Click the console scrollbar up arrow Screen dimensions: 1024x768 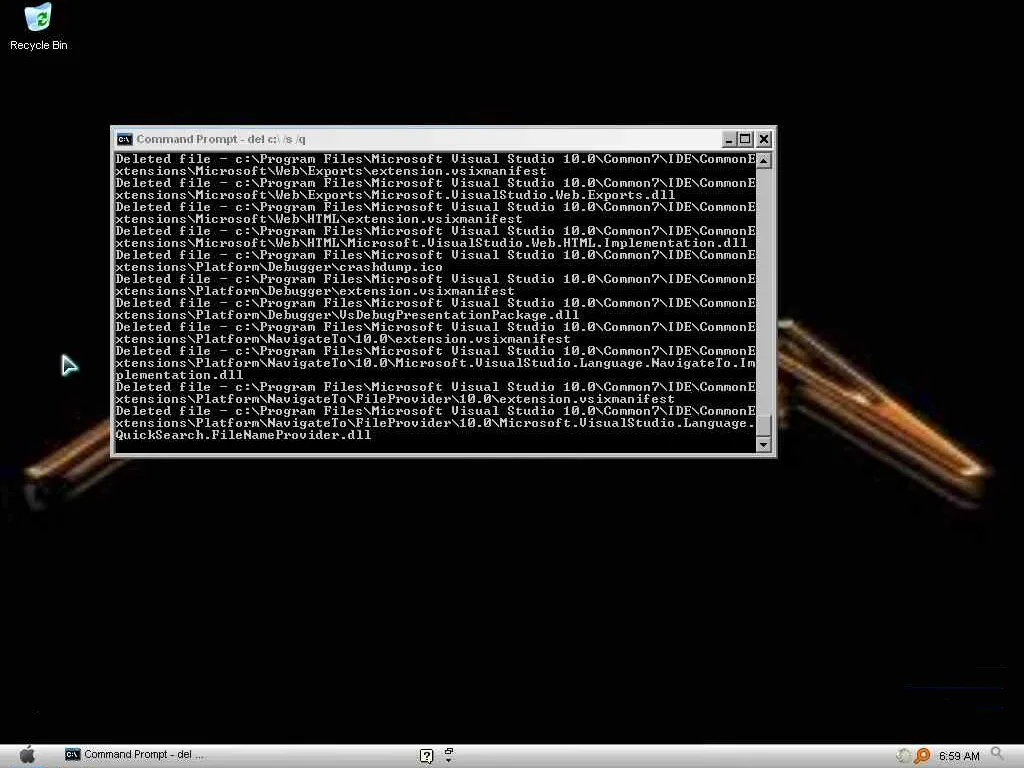(x=763, y=161)
